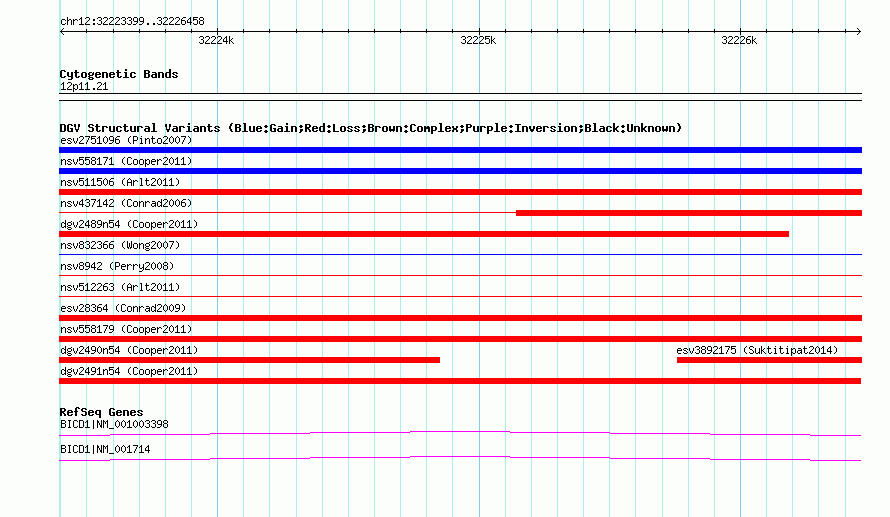Open variant label nsv558179 (Cooper2011)
This screenshot has height=517, width=890.
pyautogui.click(x=126, y=329)
